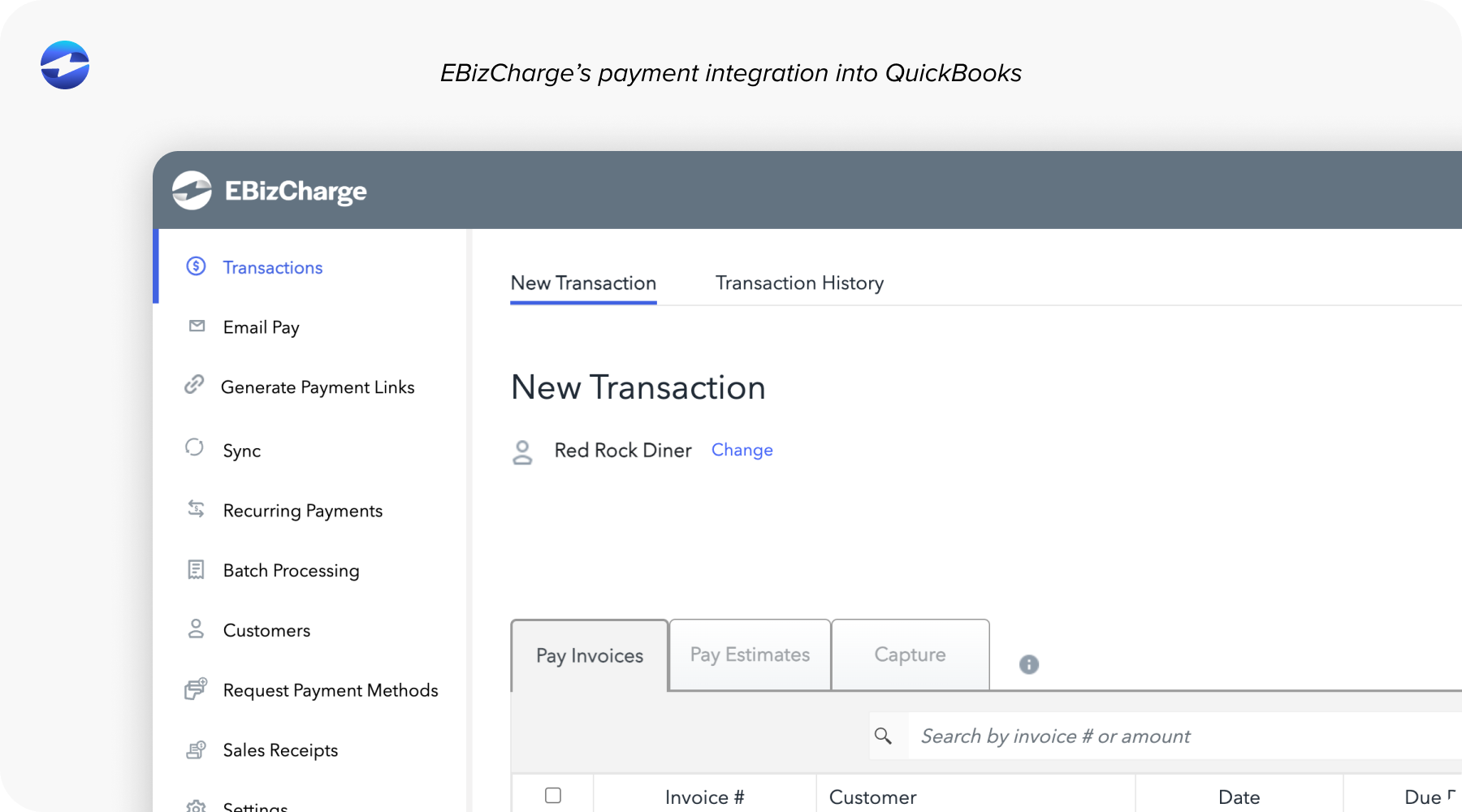Image resolution: width=1462 pixels, height=812 pixels.
Task: Sort by the Invoice # column header
Action: pos(704,797)
